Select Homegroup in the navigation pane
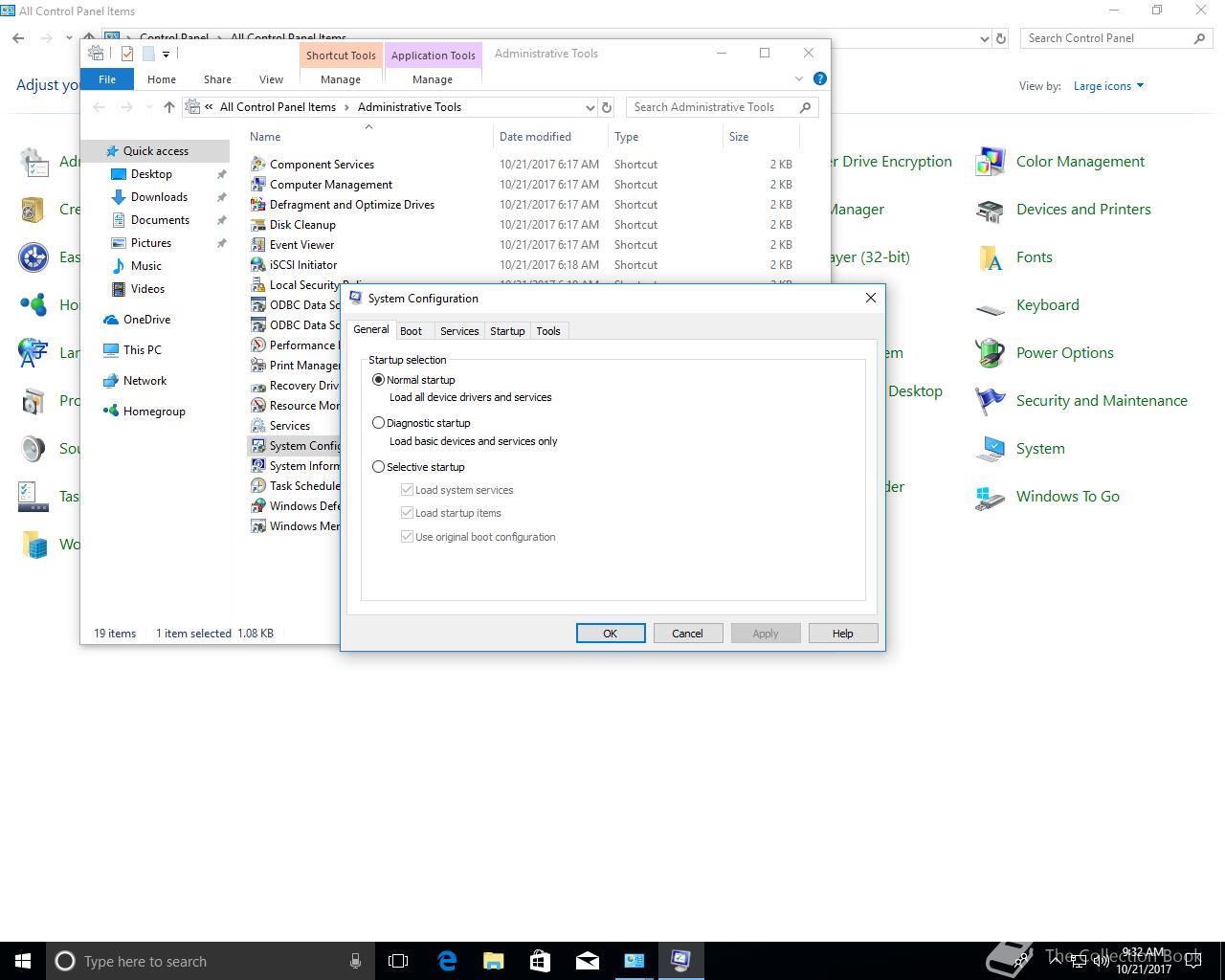The image size is (1225, 980). [154, 412]
